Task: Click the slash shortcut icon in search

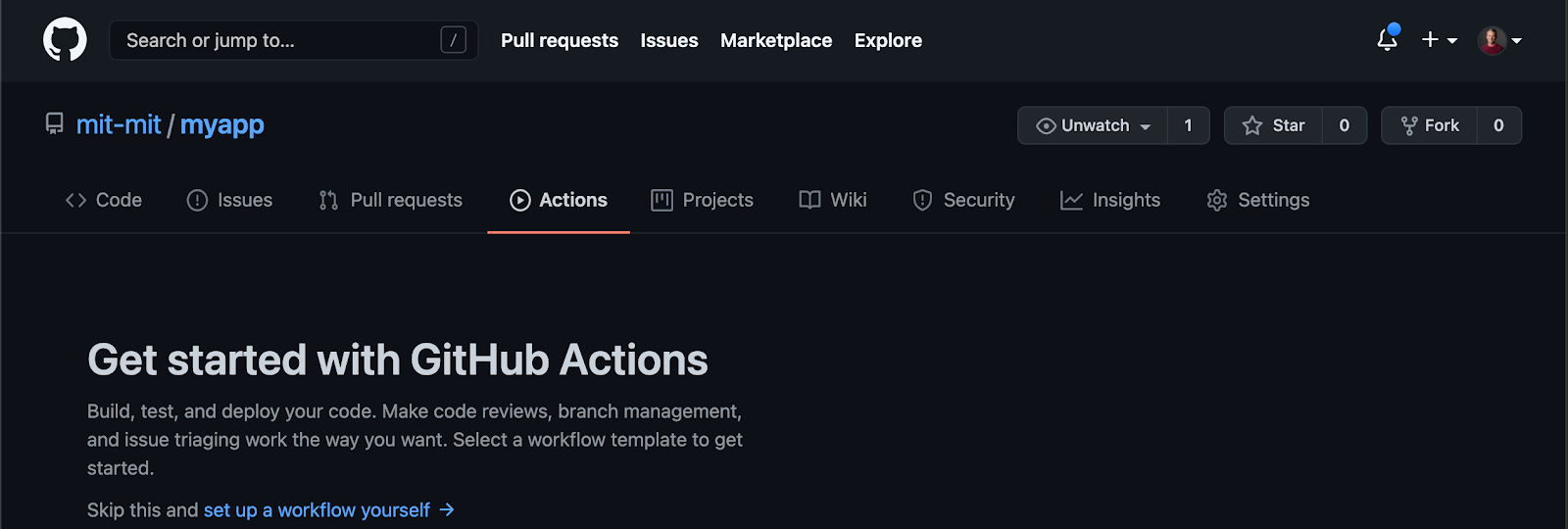Action: click(x=453, y=40)
